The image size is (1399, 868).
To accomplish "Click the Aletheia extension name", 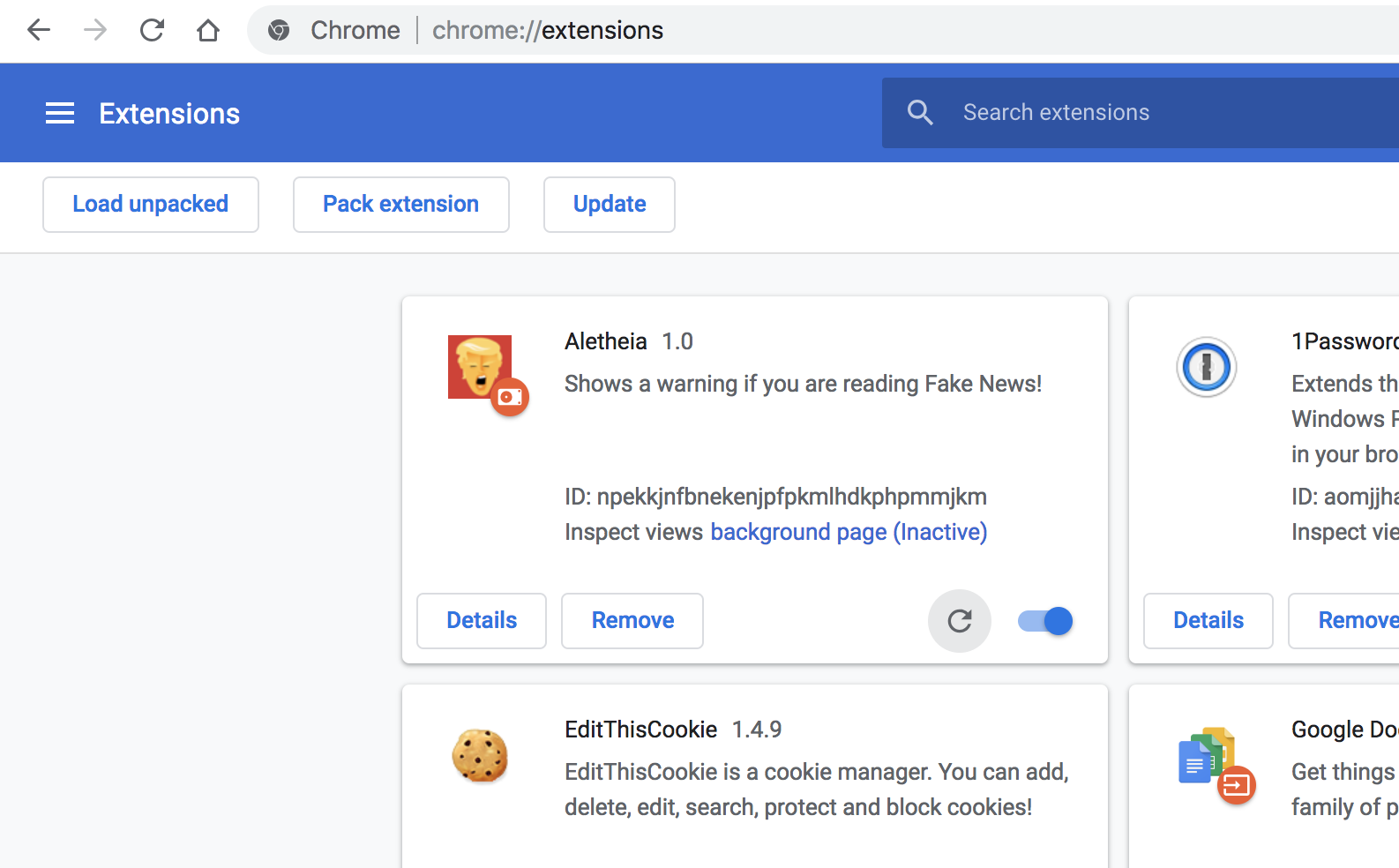I will pos(606,341).
